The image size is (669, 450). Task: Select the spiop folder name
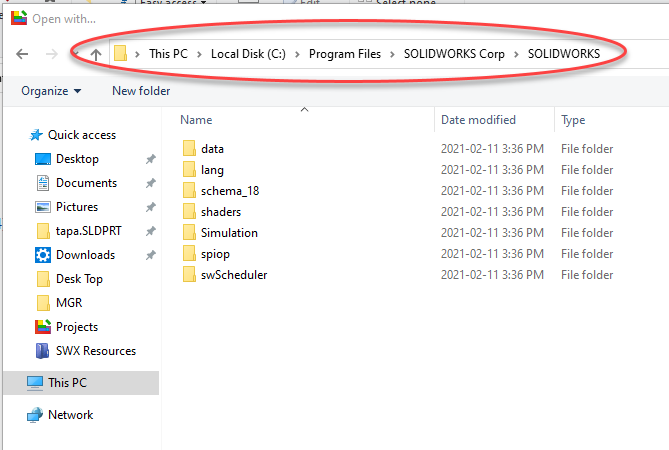(x=215, y=254)
